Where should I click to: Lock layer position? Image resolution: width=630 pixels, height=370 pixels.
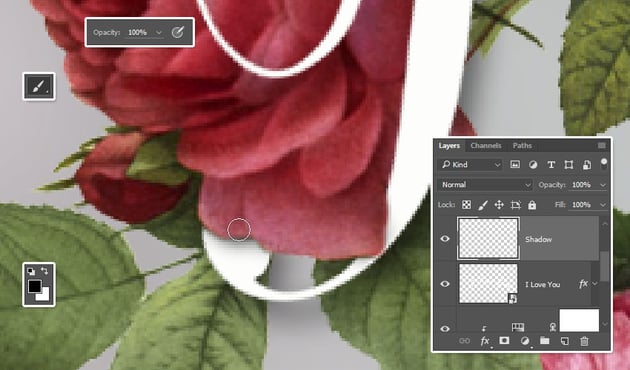tap(499, 205)
